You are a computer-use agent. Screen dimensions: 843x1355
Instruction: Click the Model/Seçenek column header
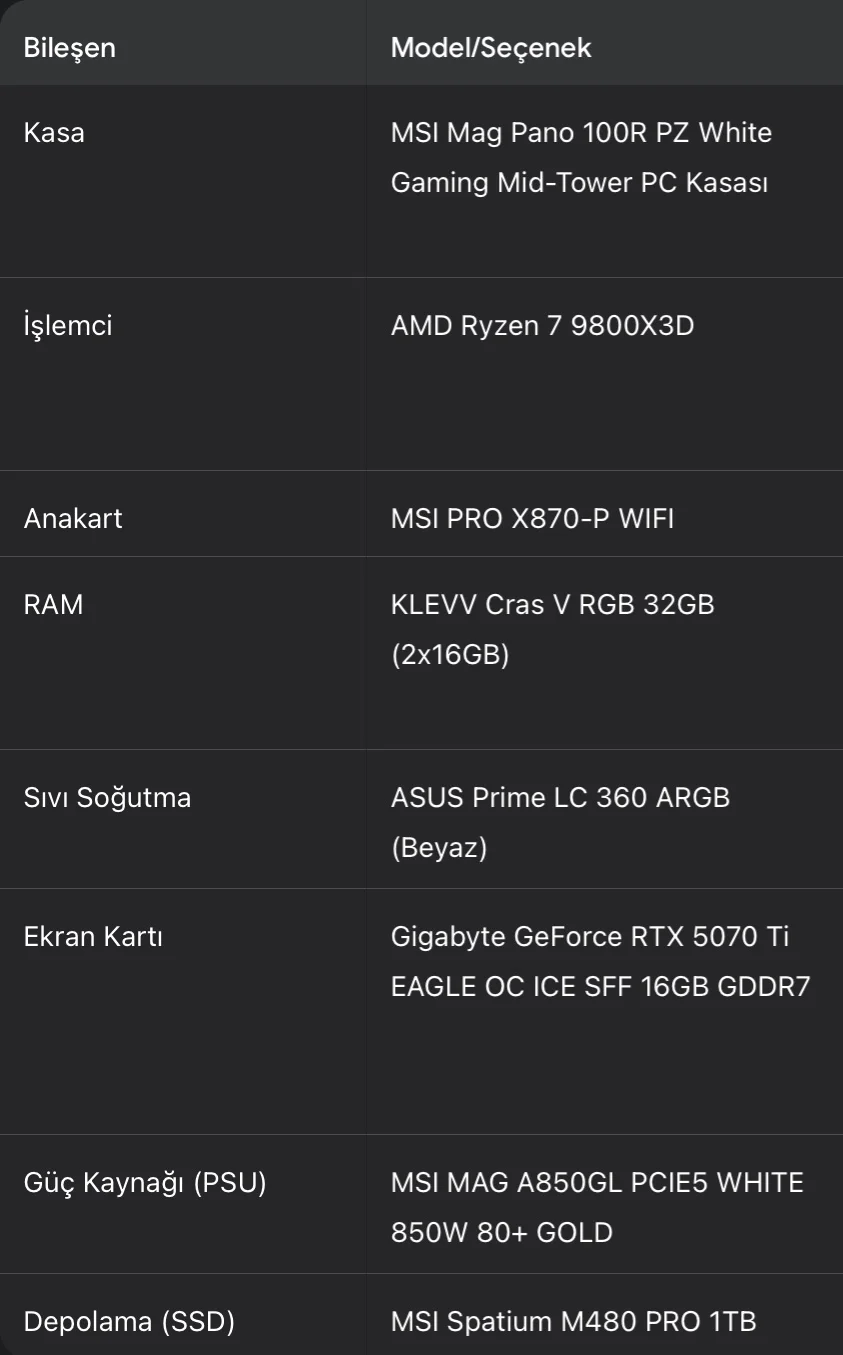pyautogui.click(x=491, y=47)
